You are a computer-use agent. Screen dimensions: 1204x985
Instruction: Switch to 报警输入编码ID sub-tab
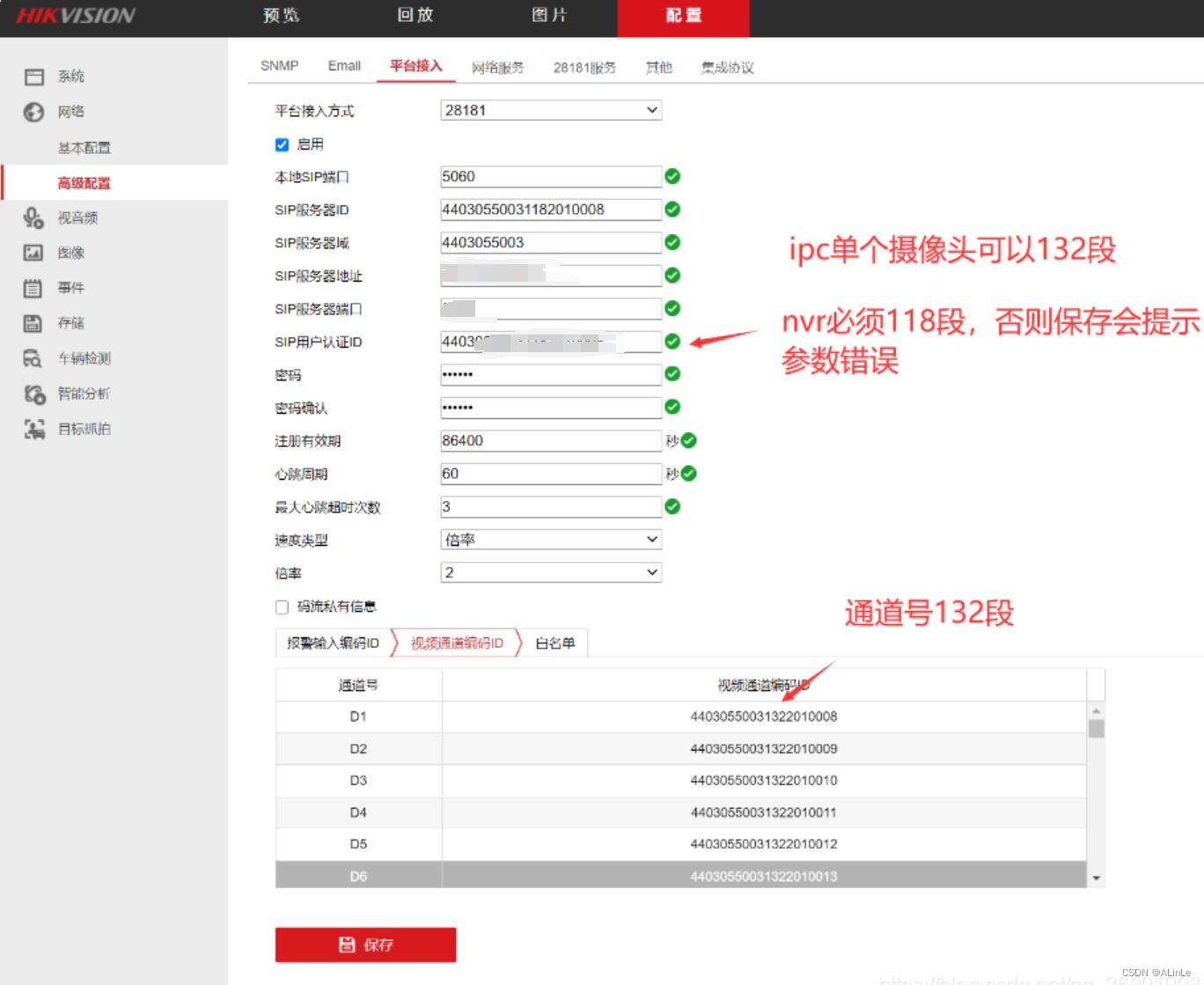333,643
